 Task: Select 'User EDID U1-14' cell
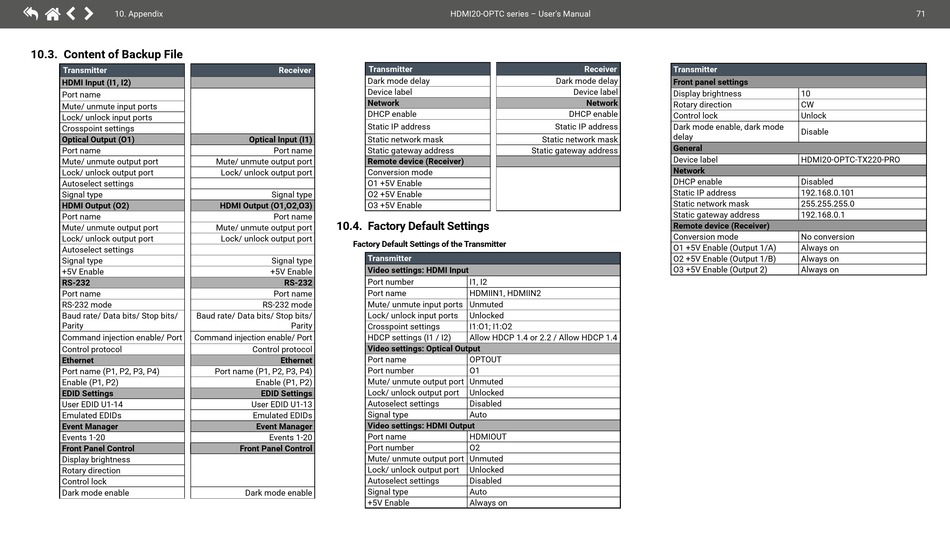(122, 404)
